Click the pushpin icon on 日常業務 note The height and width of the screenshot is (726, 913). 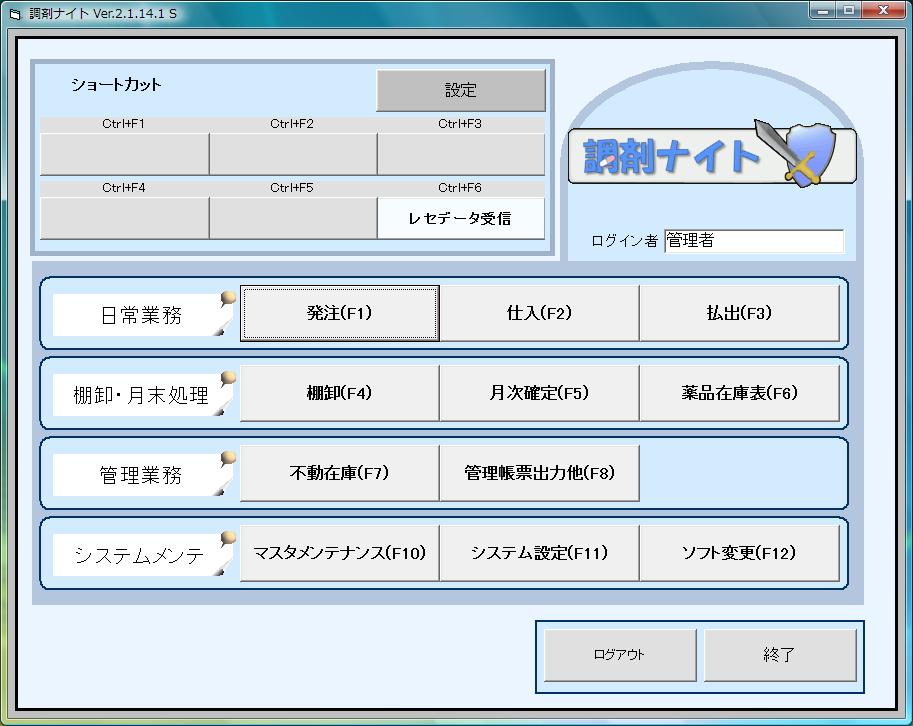click(x=228, y=299)
